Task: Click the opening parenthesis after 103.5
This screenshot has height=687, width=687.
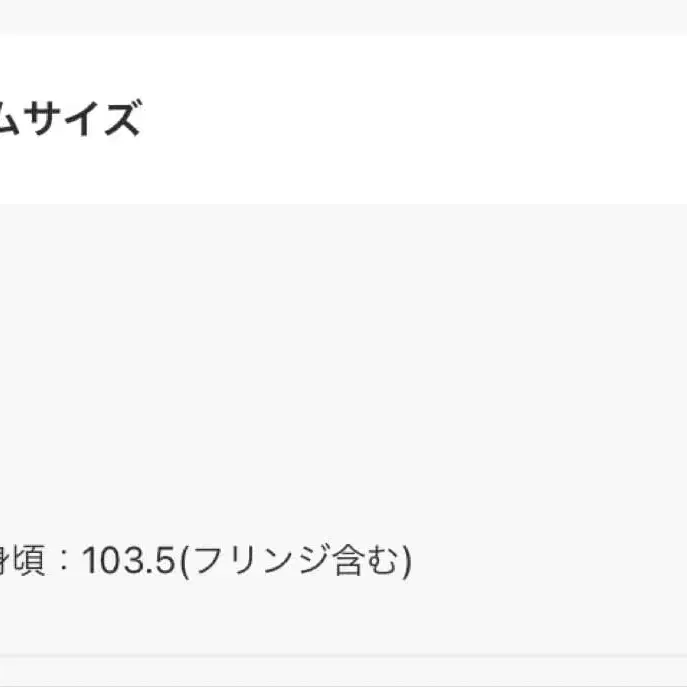Action: point(185,561)
